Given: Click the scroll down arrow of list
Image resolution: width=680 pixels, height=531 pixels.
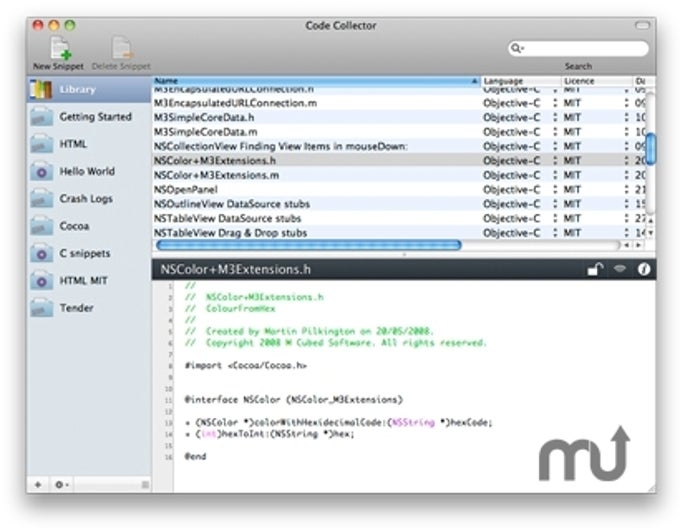Looking at the screenshot, I should click(x=651, y=233).
